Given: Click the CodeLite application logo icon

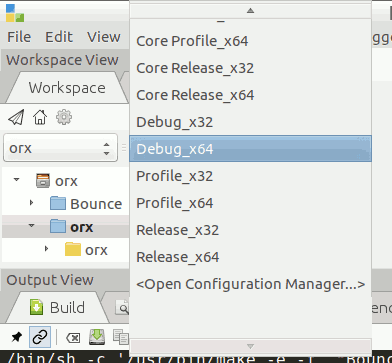Looking at the screenshot, I should (x=15, y=13).
